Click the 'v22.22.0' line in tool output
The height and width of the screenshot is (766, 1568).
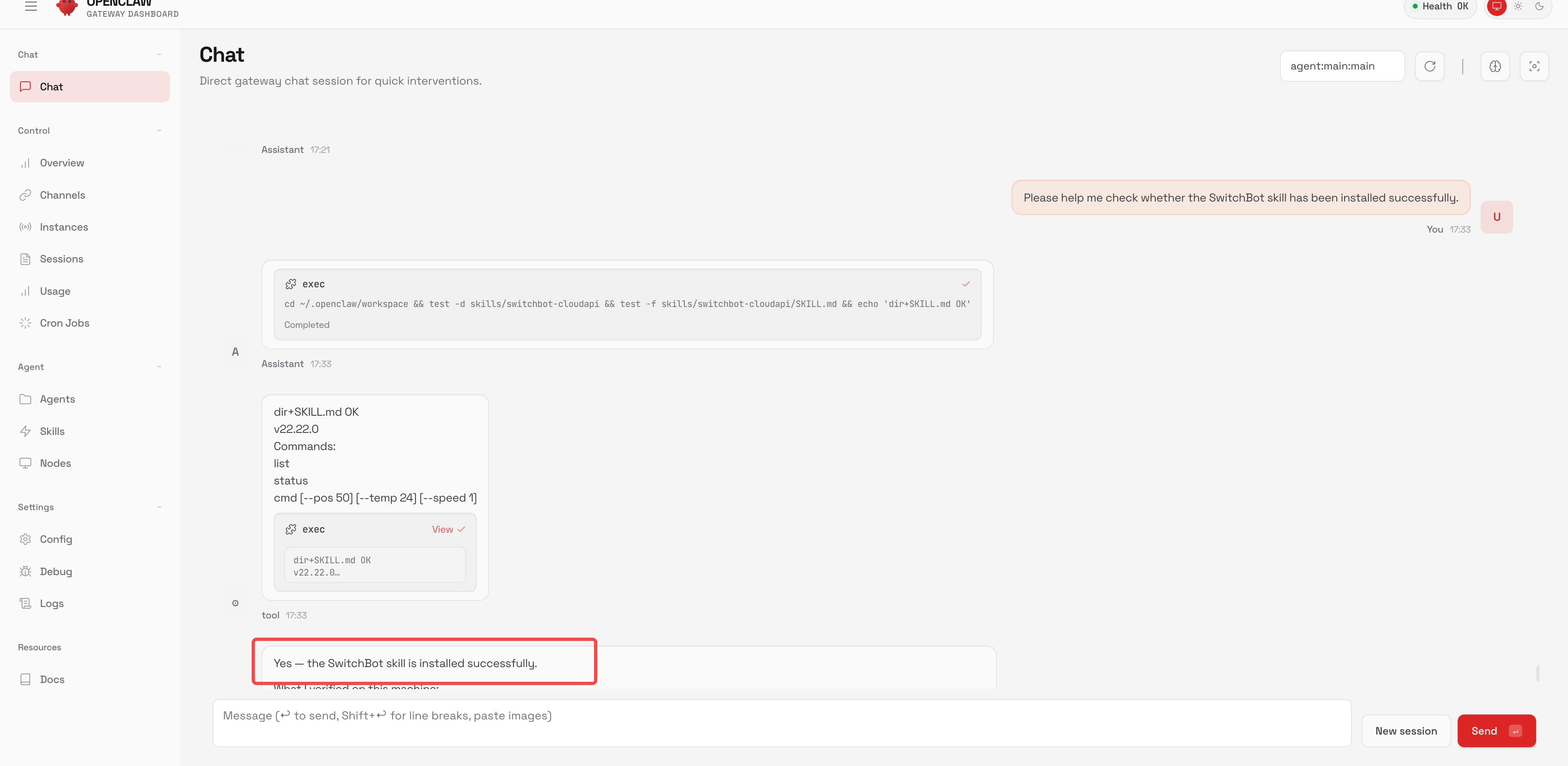(x=296, y=429)
